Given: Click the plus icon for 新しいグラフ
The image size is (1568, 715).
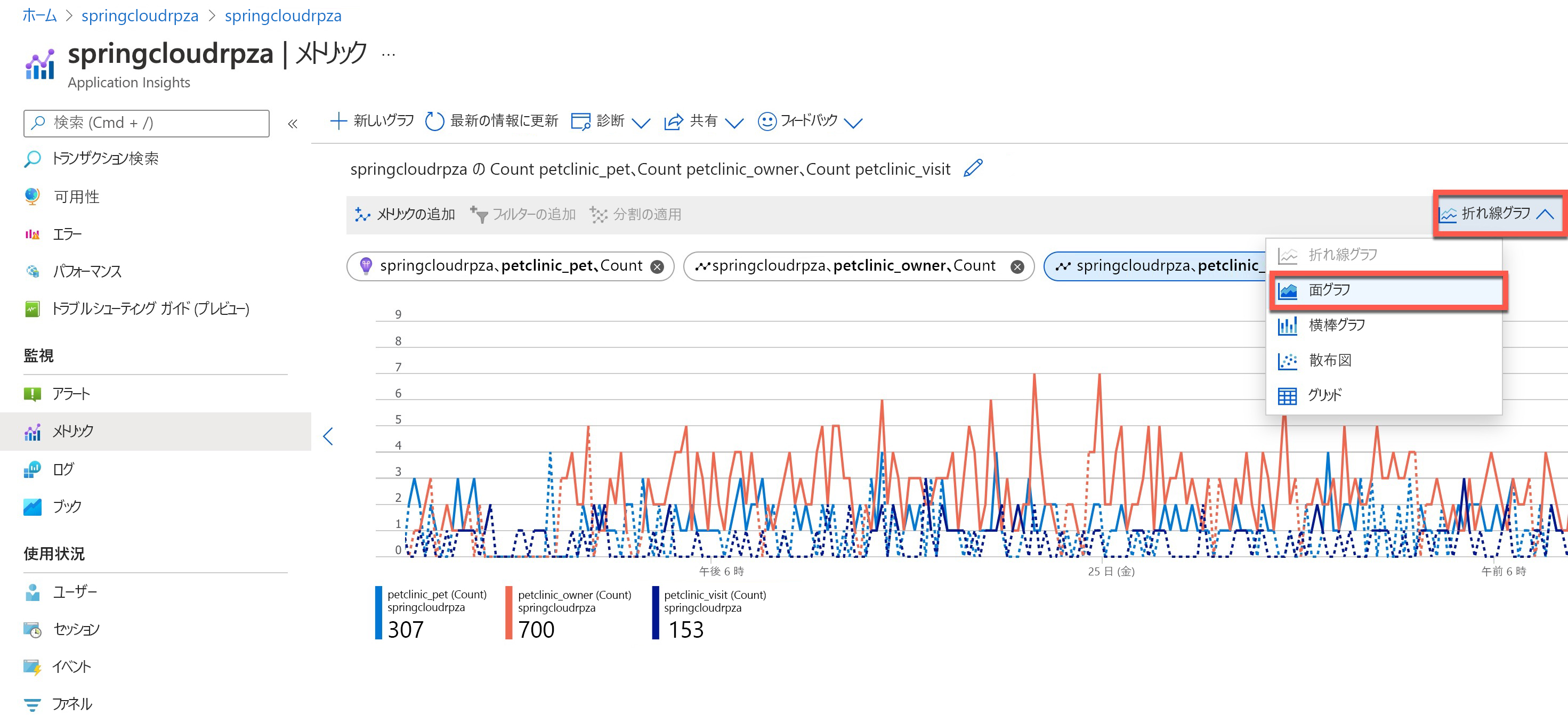Looking at the screenshot, I should point(338,120).
